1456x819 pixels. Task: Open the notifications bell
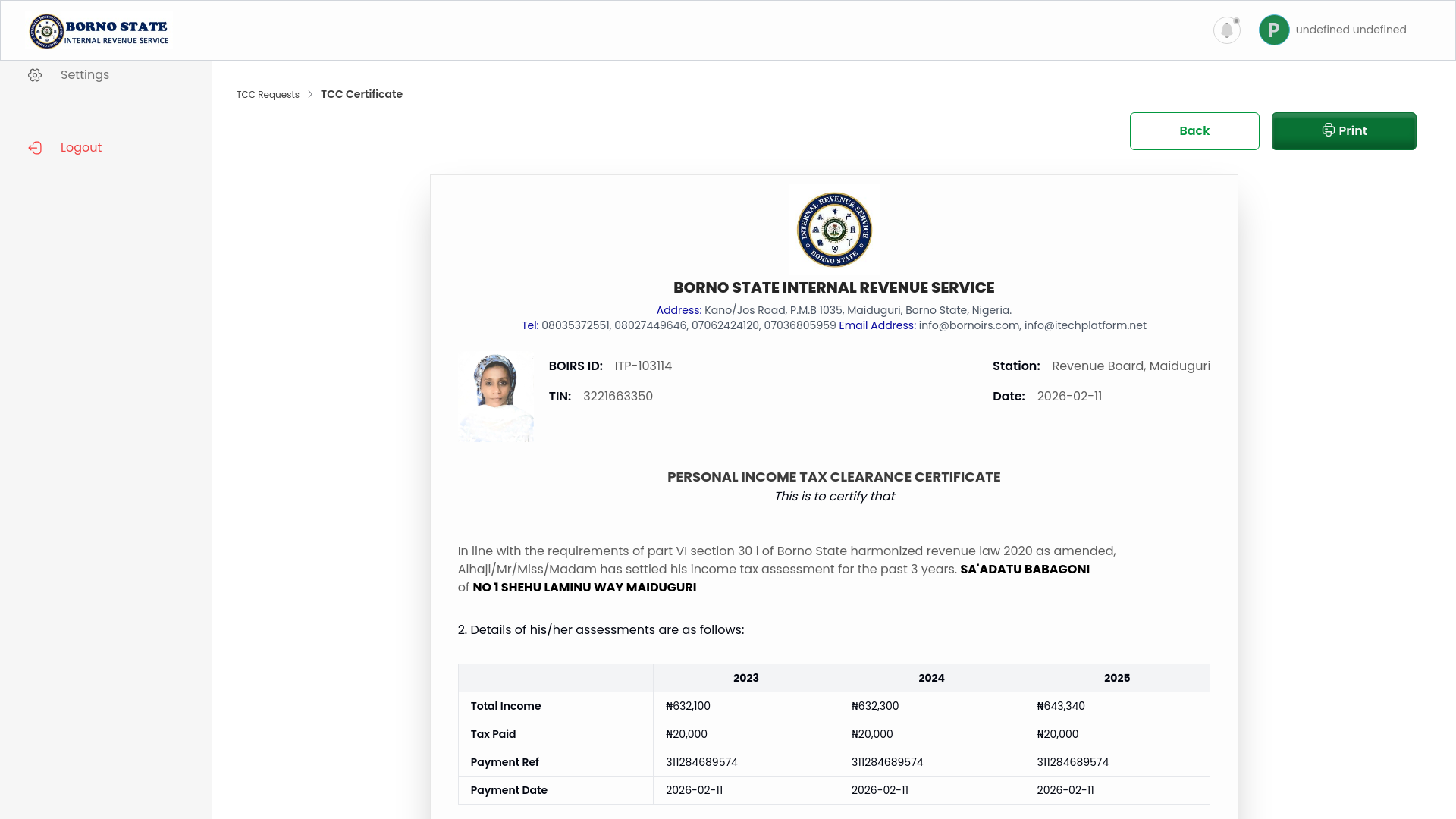(1226, 30)
